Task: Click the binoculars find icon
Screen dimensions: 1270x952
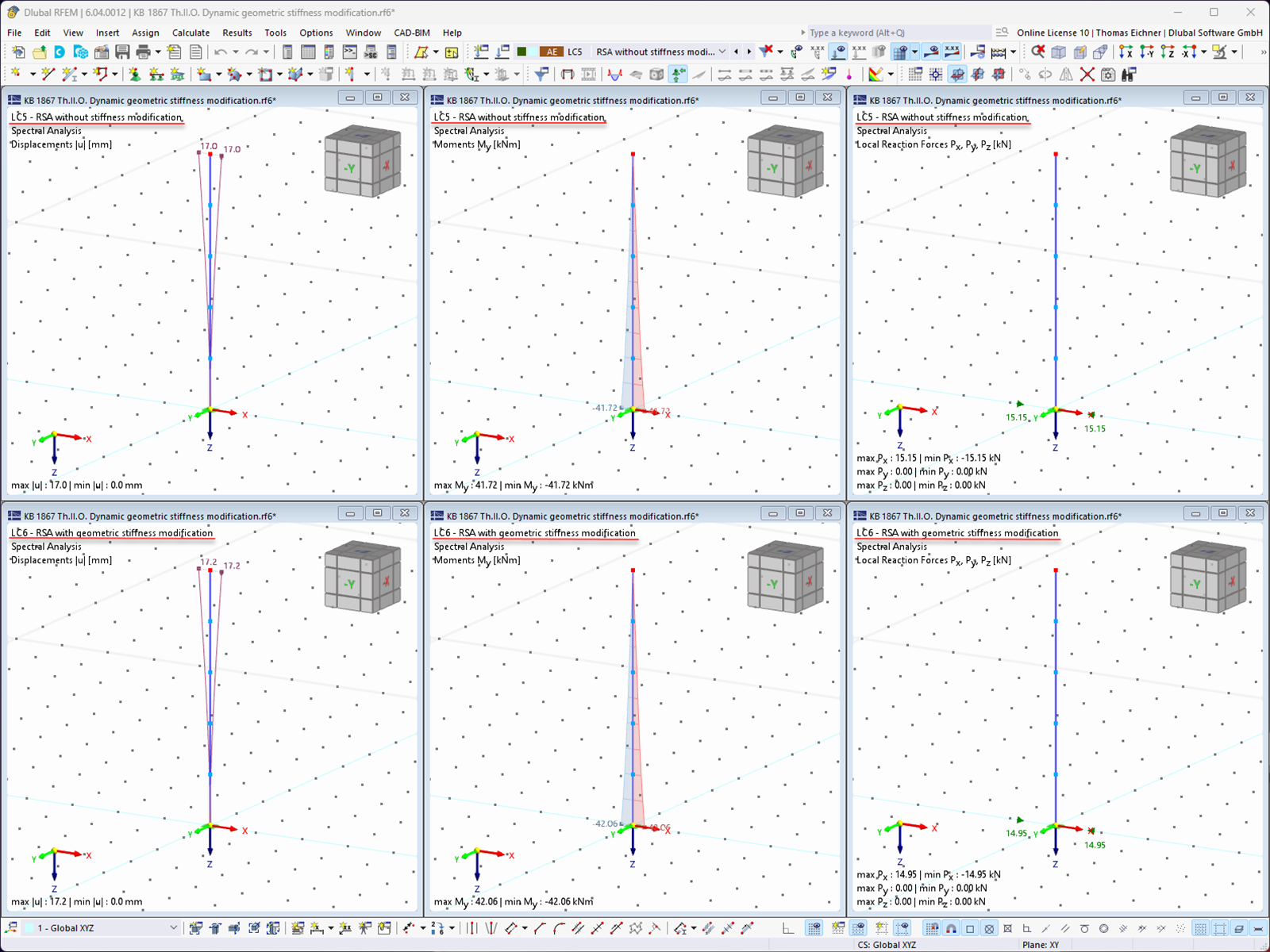Action: [1128, 75]
